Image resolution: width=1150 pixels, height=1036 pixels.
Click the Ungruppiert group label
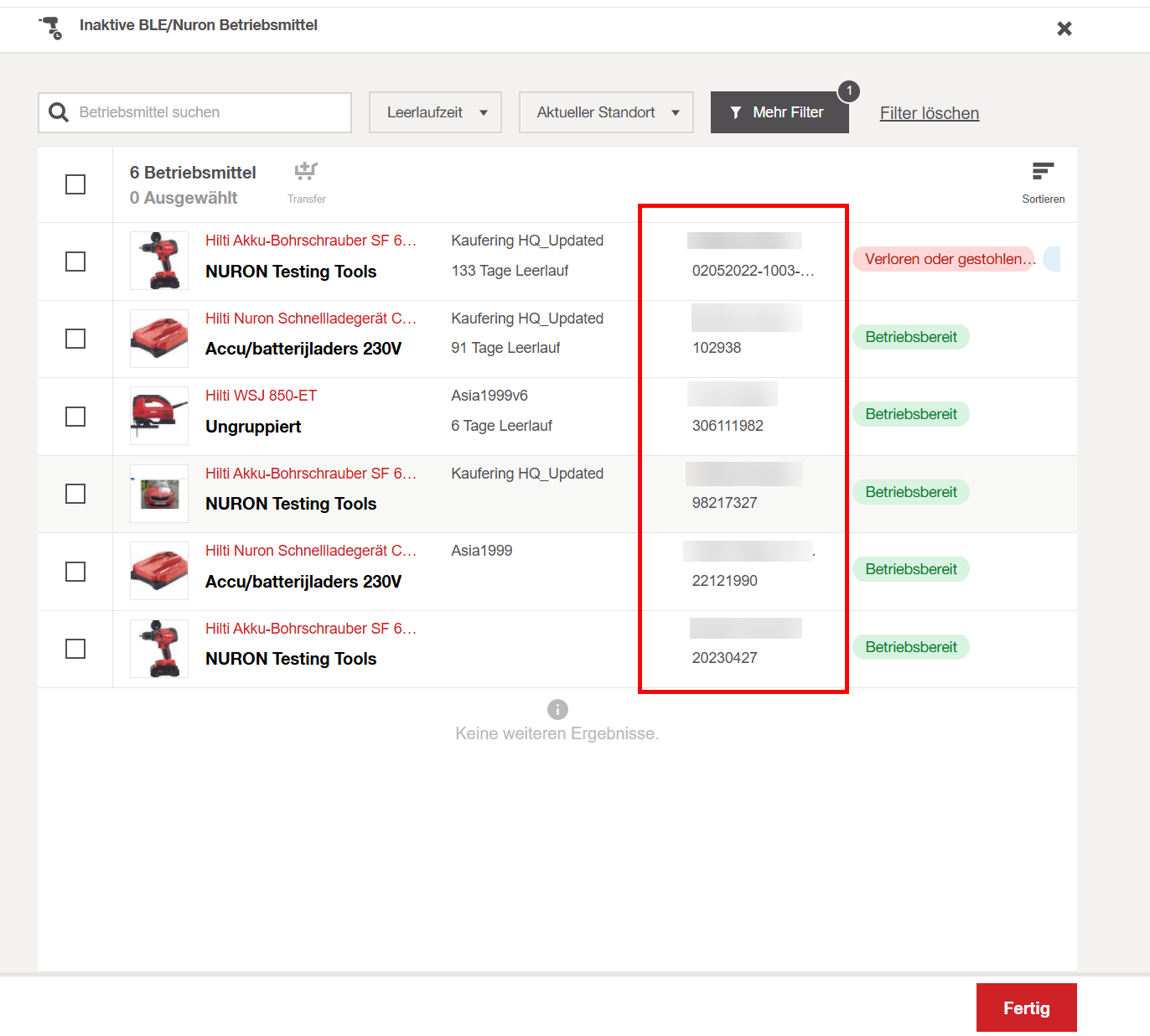click(253, 427)
